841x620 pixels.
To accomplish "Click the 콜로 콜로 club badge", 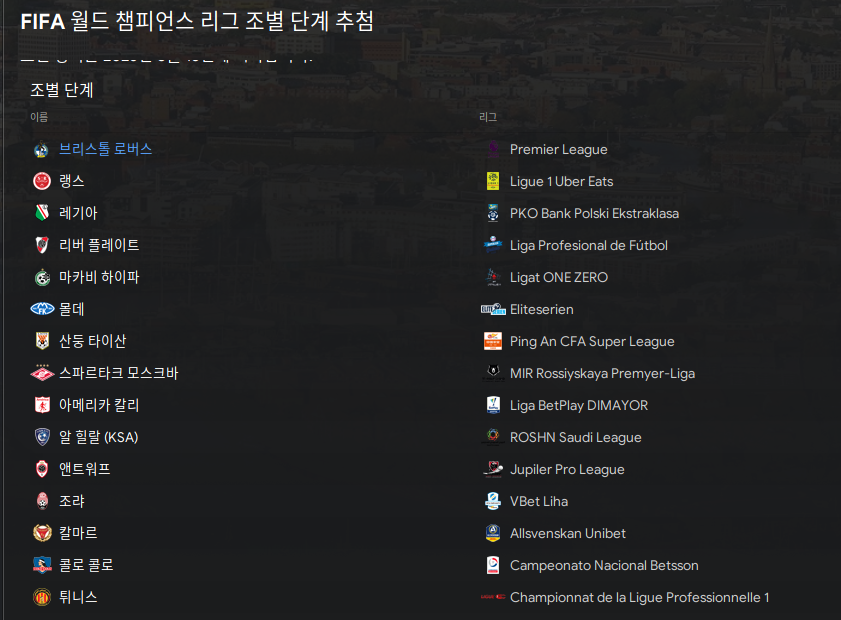I will (42, 565).
